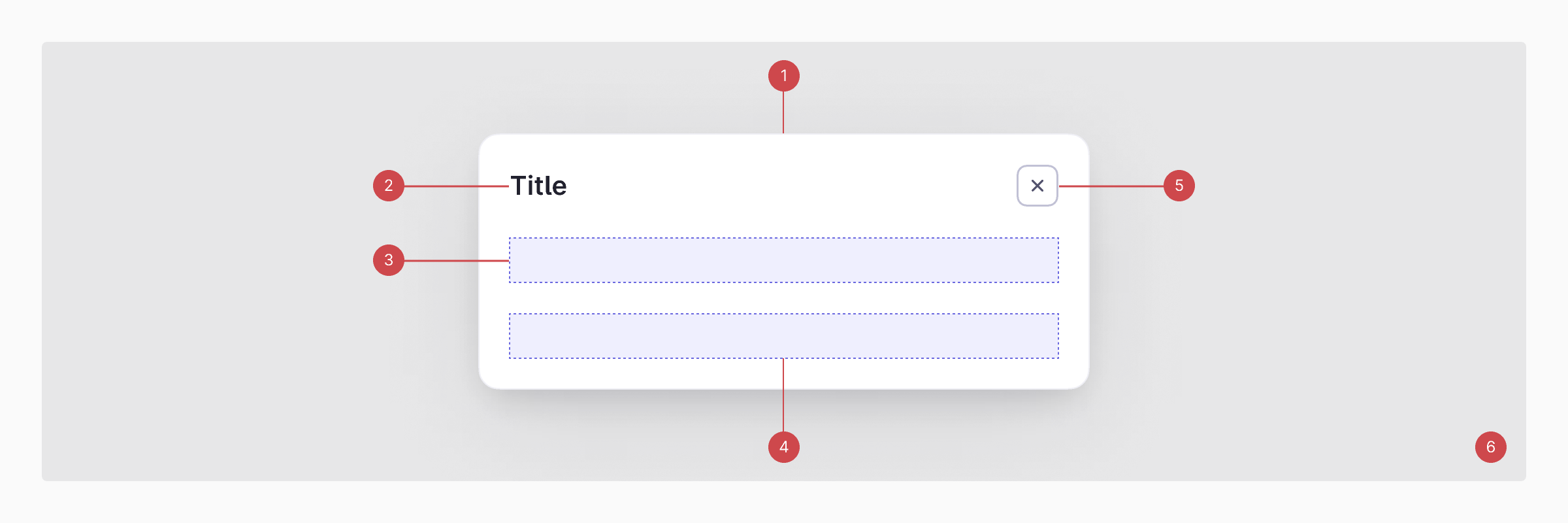The height and width of the screenshot is (523, 1568).
Task: Close the modal with the X button
Action: pos(1037,186)
